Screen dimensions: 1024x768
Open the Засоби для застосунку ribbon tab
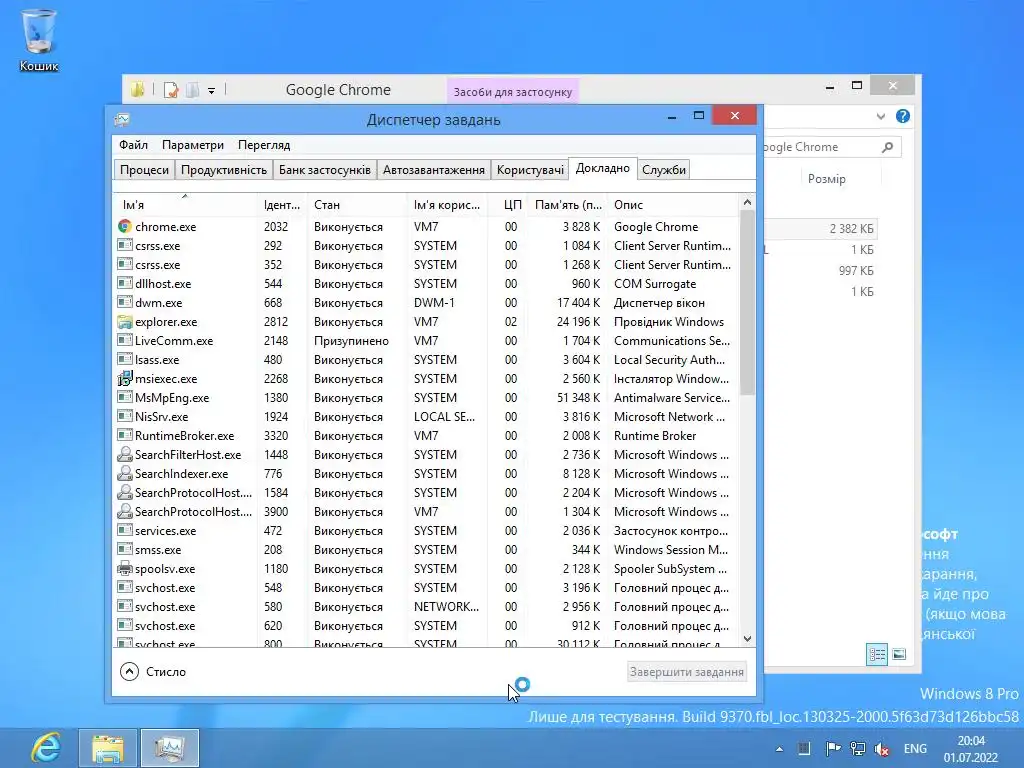click(x=513, y=92)
